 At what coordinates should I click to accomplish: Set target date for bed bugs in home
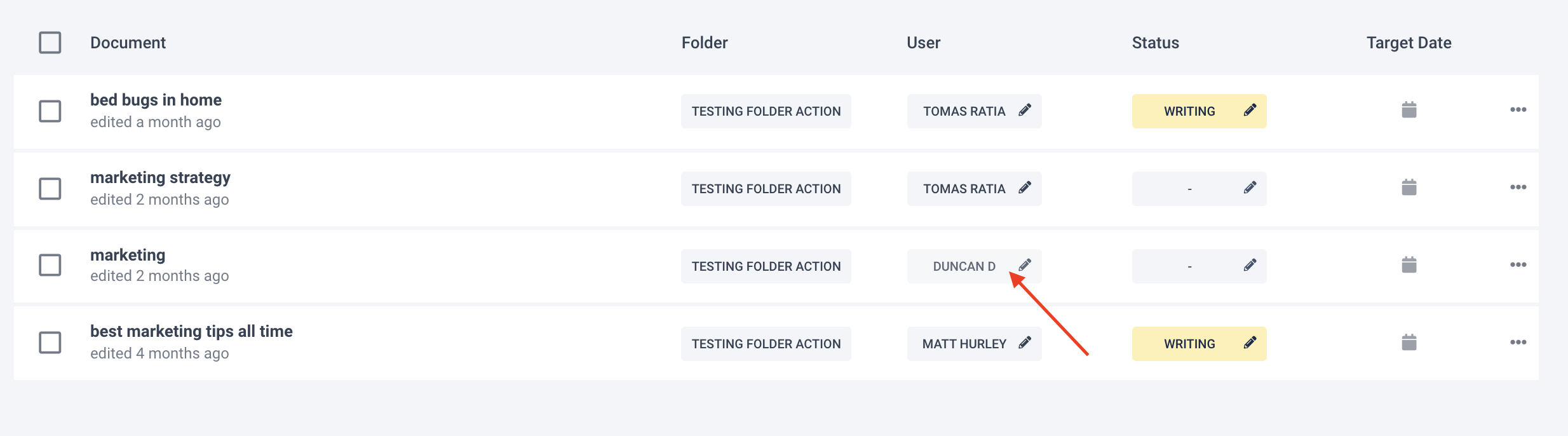click(x=1409, y=110)
